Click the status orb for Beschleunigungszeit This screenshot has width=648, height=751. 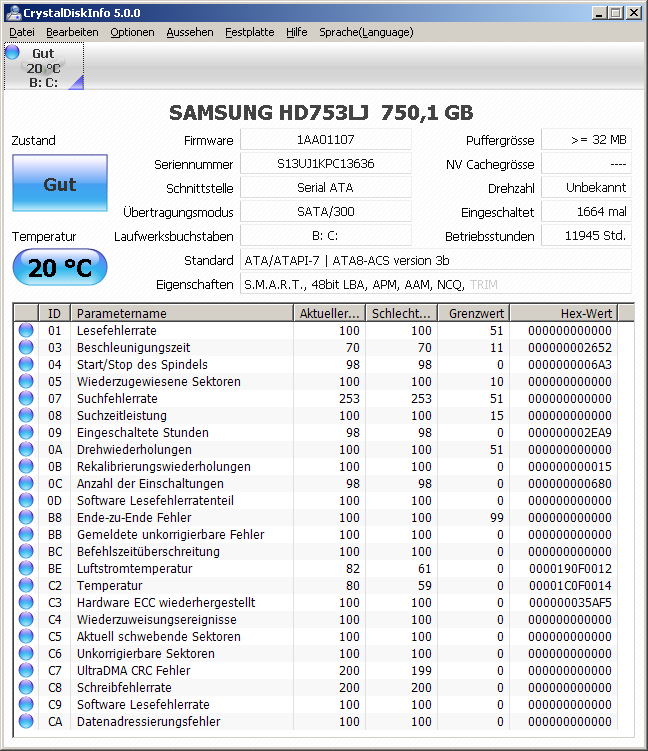(x=26, y=347)
